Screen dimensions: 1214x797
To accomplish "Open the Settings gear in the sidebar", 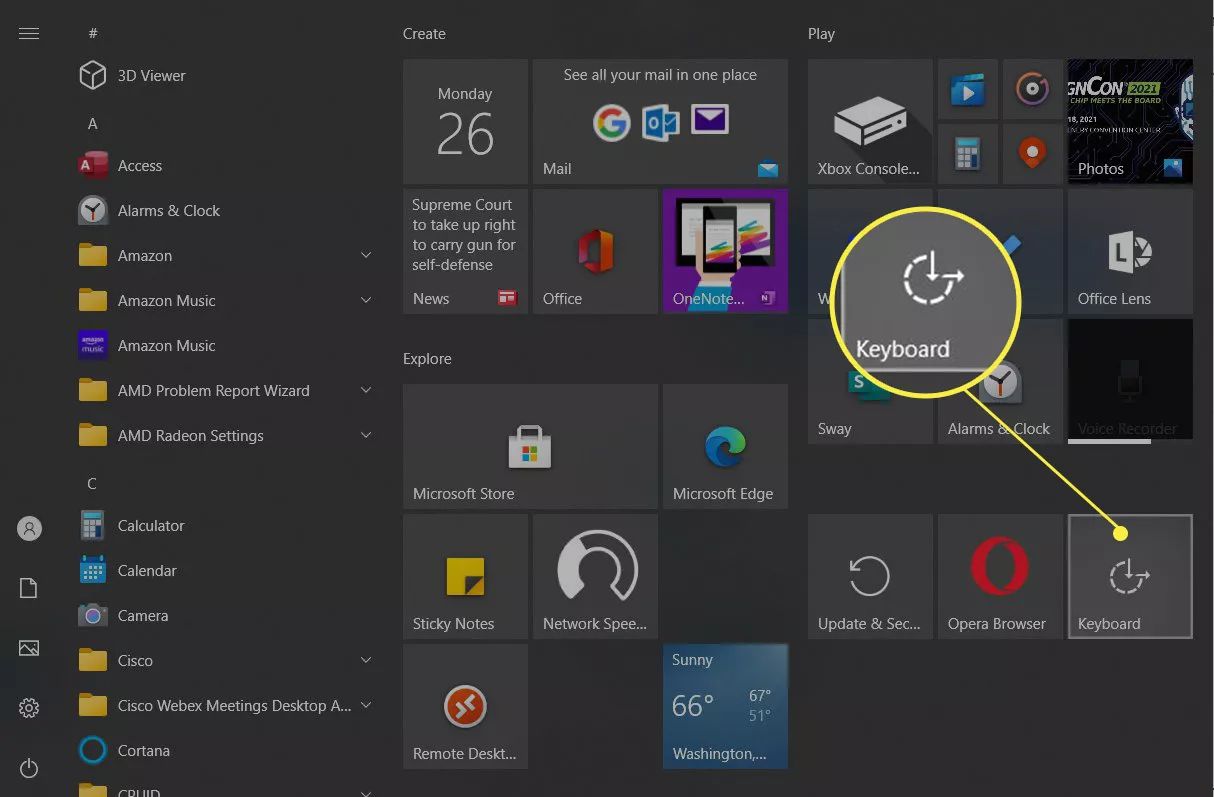I will coord(29,708).
